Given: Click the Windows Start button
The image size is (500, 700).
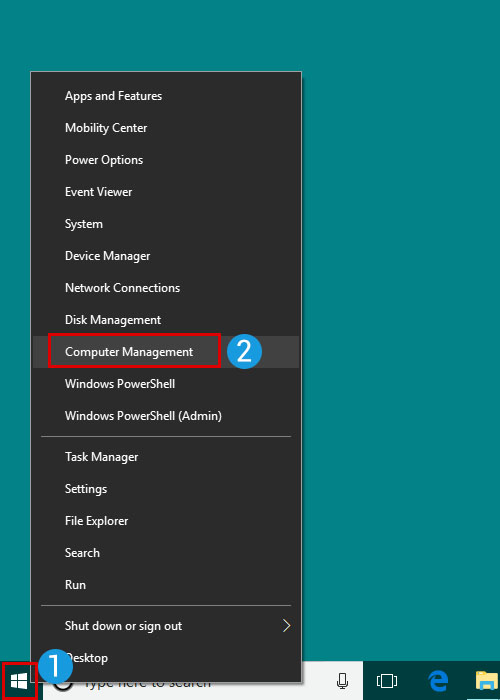Looking at the screenshot, I should pos(19,681).
